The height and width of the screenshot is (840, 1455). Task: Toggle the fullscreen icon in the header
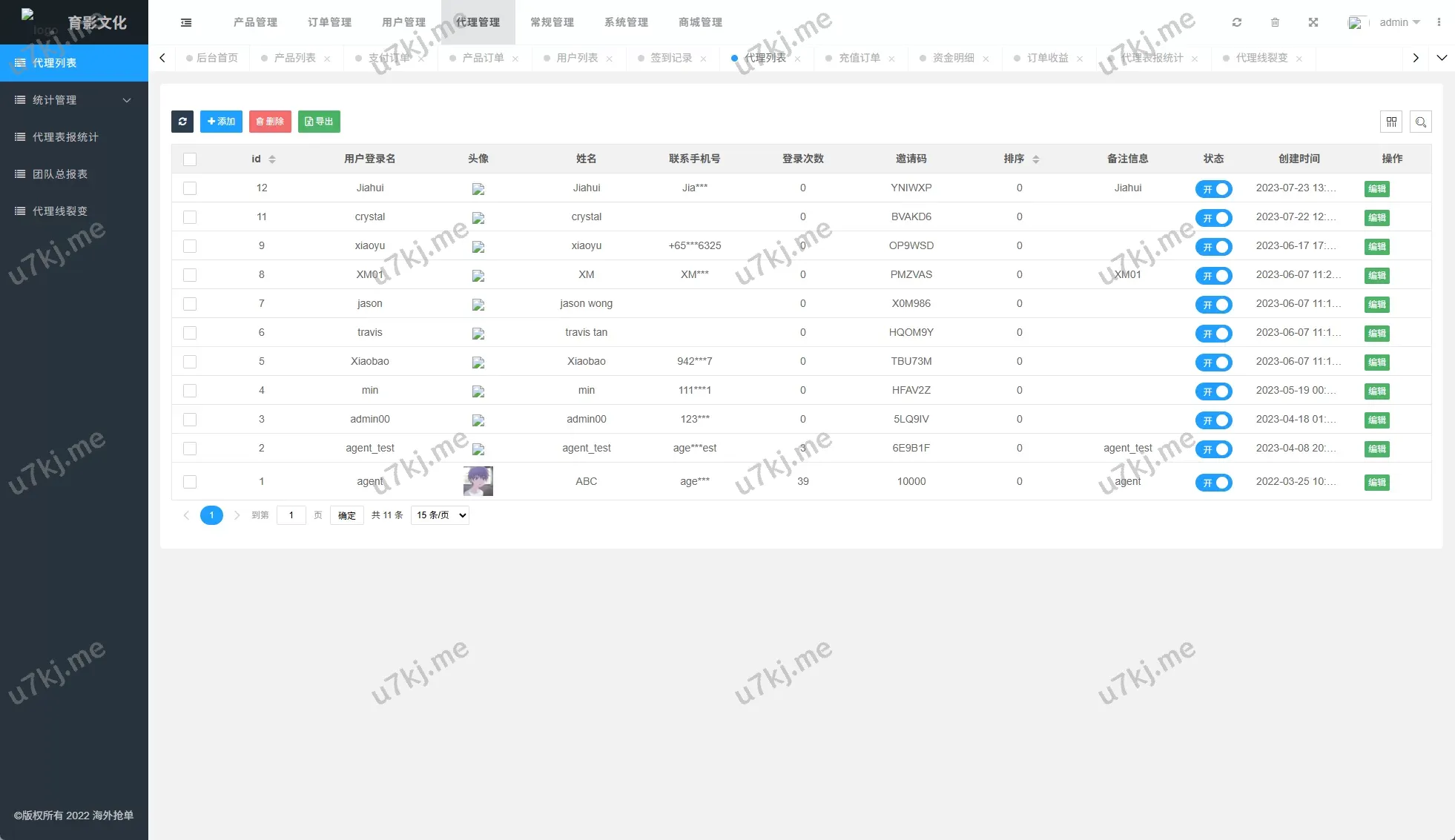[1313, 22]
